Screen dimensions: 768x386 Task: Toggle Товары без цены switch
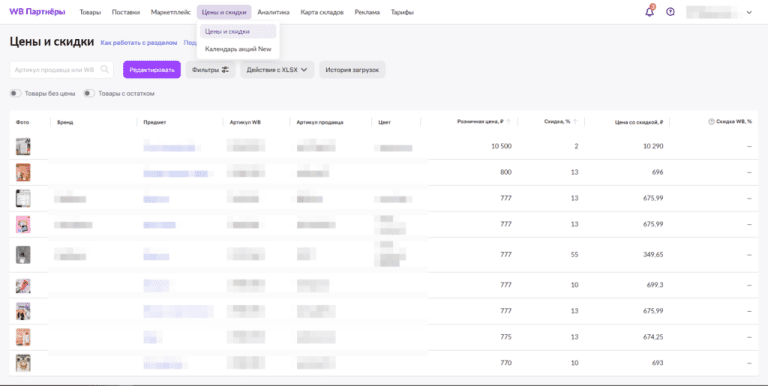tap(16, 93)
